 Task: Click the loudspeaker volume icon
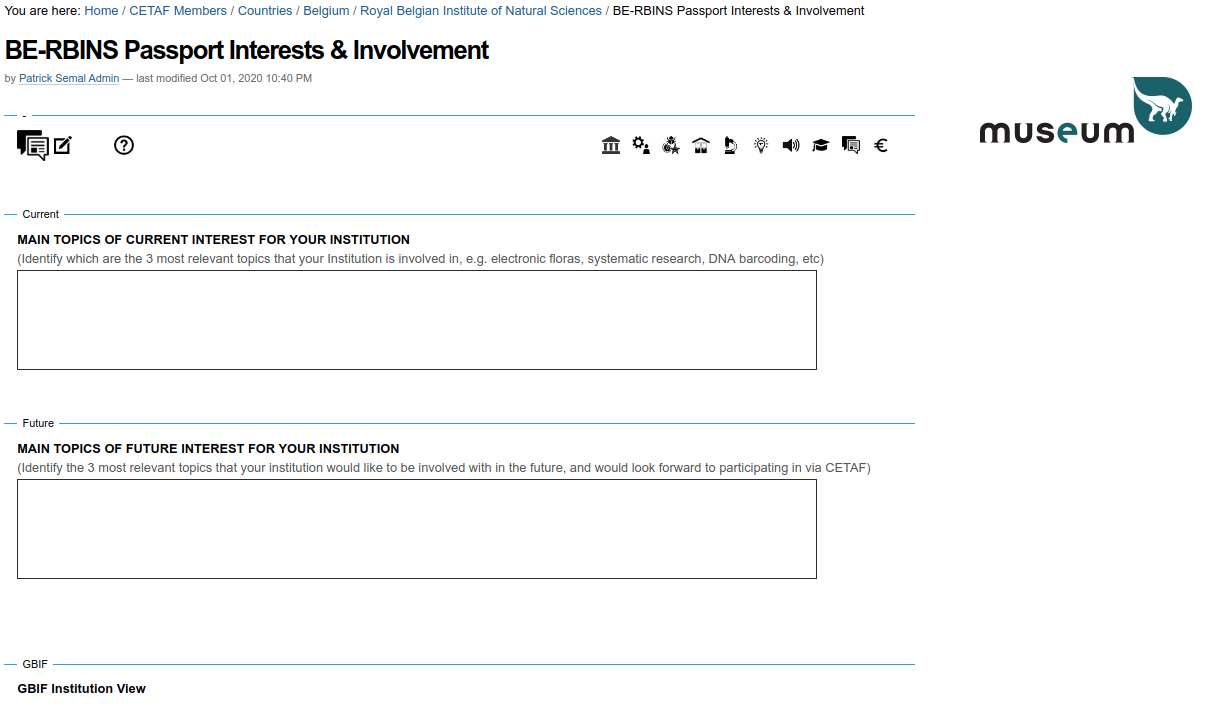click(x=791, y=145)
